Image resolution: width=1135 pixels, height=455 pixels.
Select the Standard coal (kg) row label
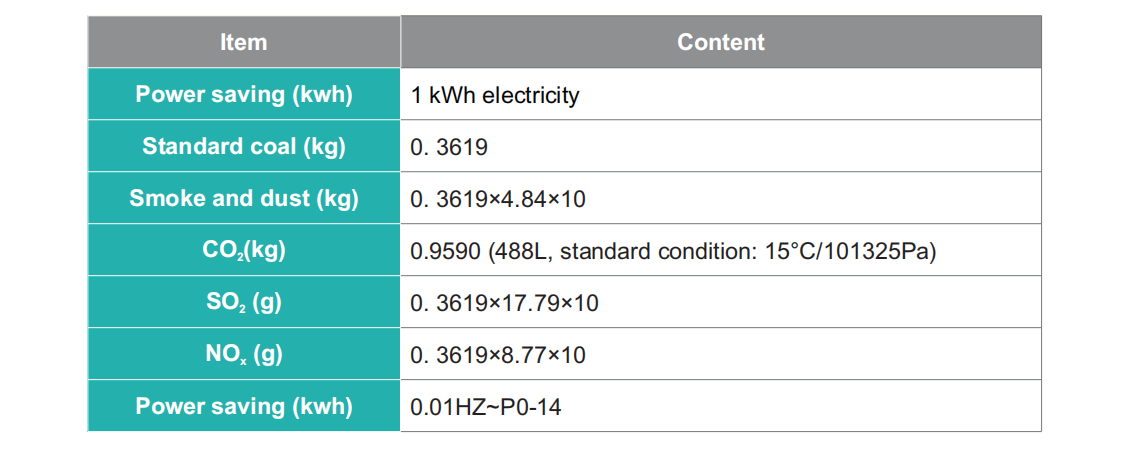[x=243, y=147]
